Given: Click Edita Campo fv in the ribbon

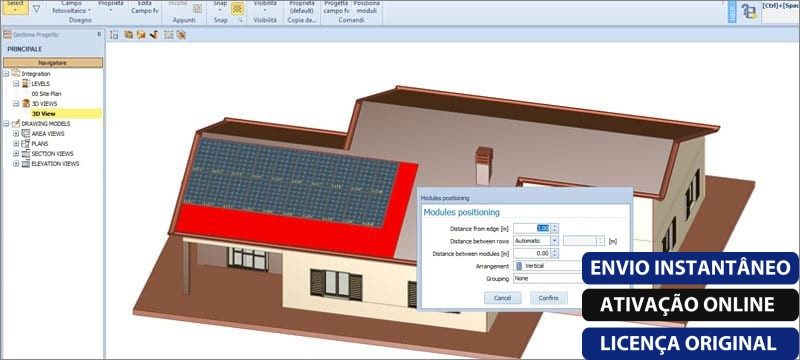Looking at the screenshot, I should point(145,7).
